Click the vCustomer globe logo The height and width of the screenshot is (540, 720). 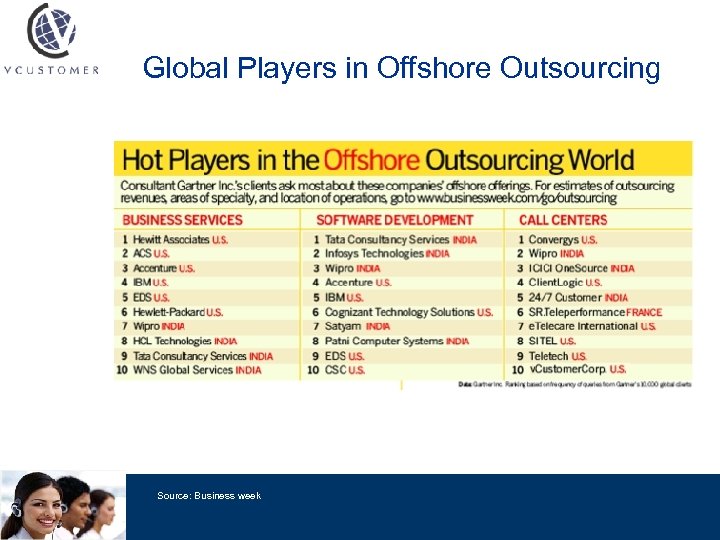pos(51,30)
